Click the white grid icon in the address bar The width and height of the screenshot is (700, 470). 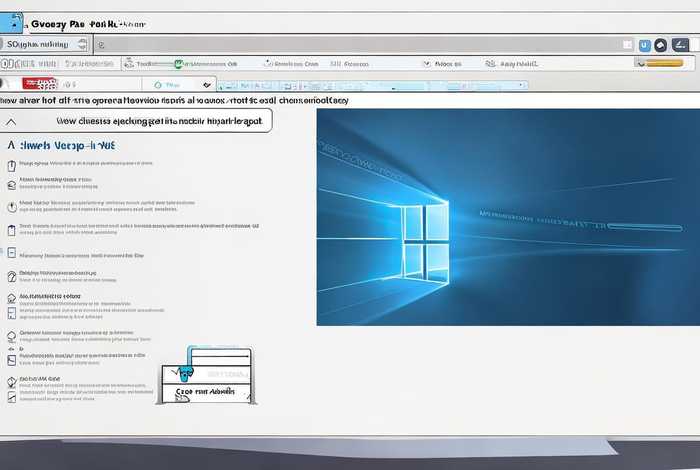click(x=628, y=45)
